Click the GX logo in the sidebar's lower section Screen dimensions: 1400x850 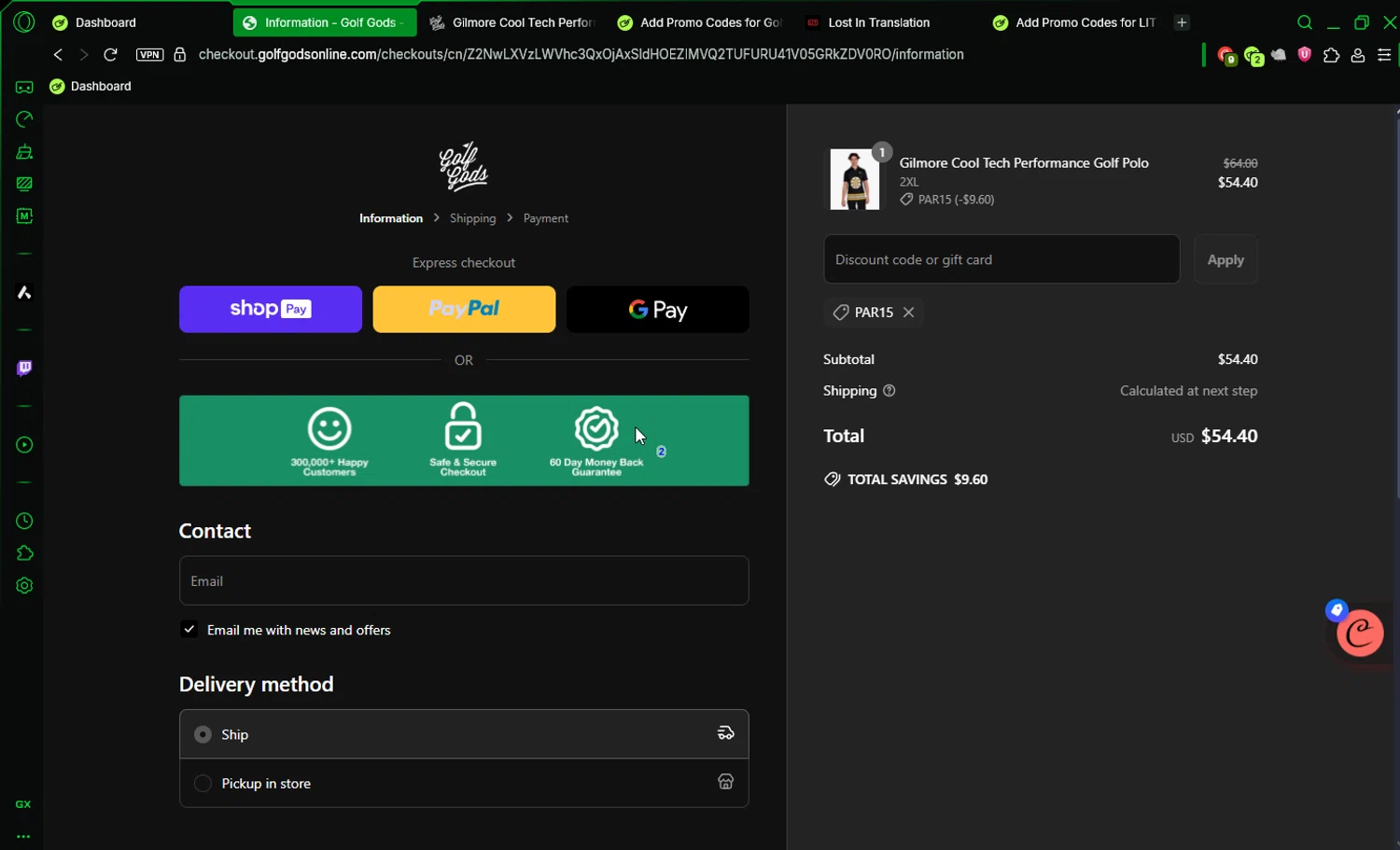click(23, 804)
